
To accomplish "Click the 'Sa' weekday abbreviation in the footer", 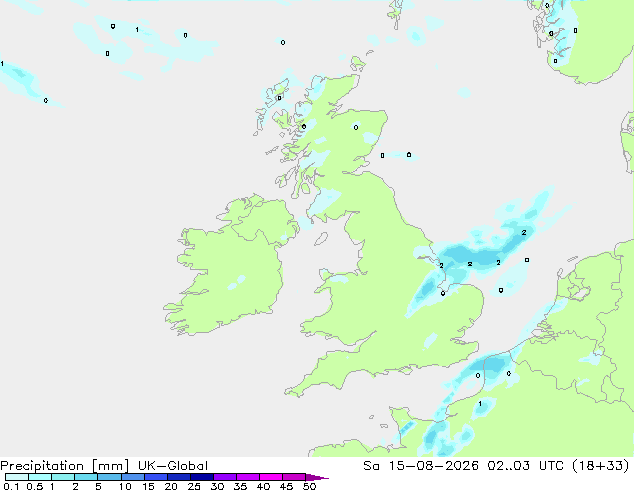I will [x=371, y=466].
